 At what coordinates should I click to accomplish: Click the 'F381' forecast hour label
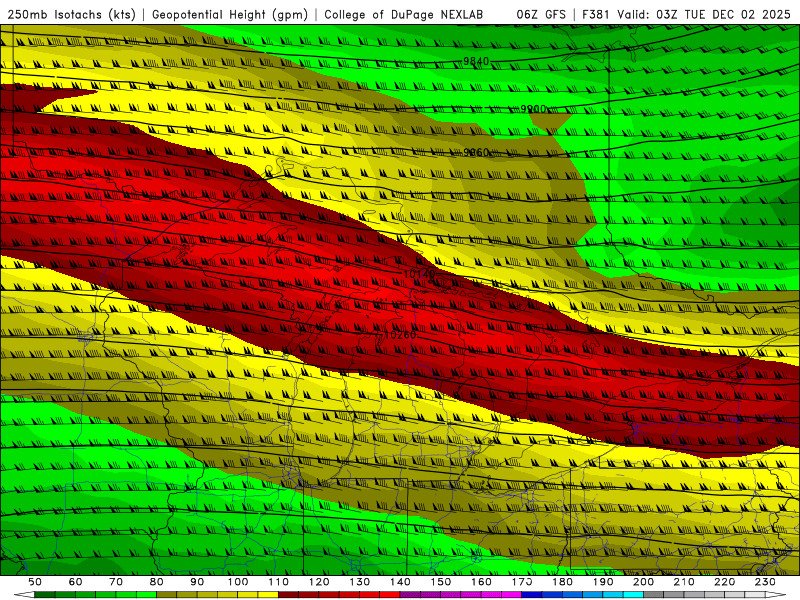595,14
